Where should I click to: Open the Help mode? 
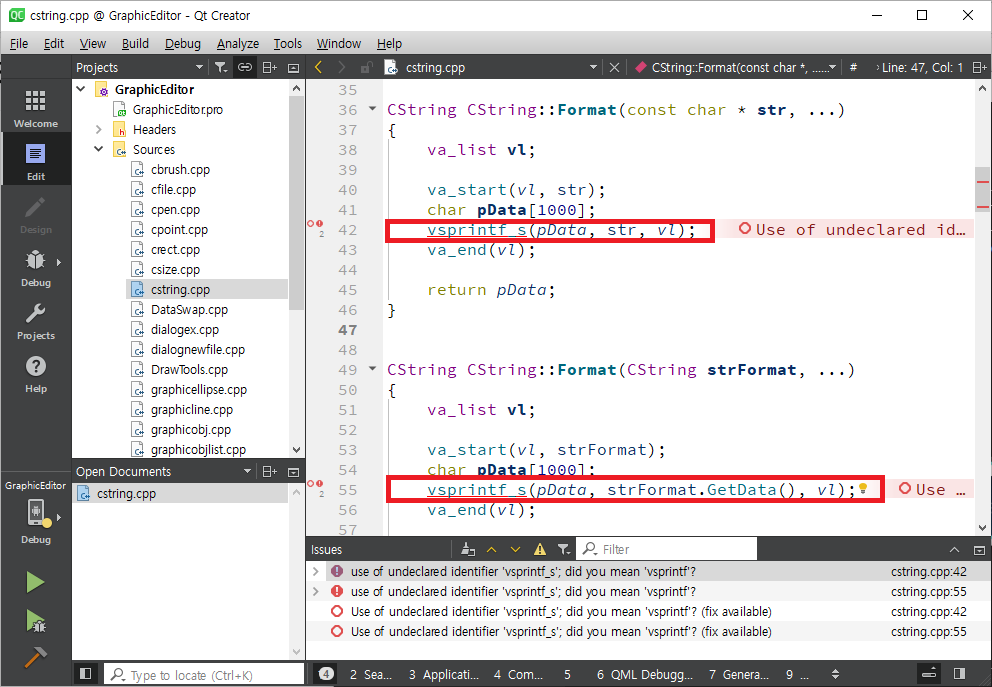35,374
